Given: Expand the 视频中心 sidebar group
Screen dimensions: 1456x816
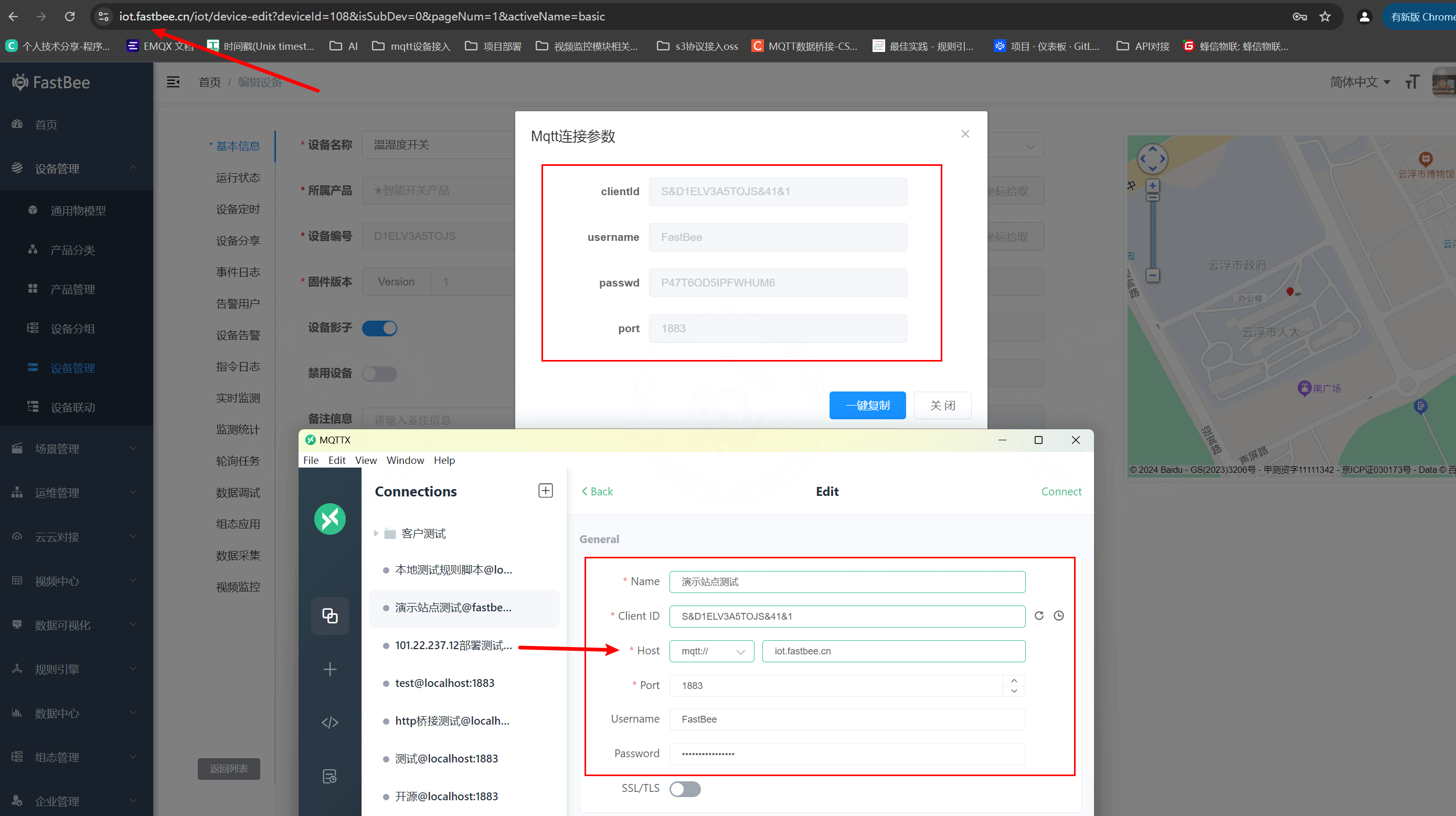Looking at the screenshot, I should [x=76, y=581].
